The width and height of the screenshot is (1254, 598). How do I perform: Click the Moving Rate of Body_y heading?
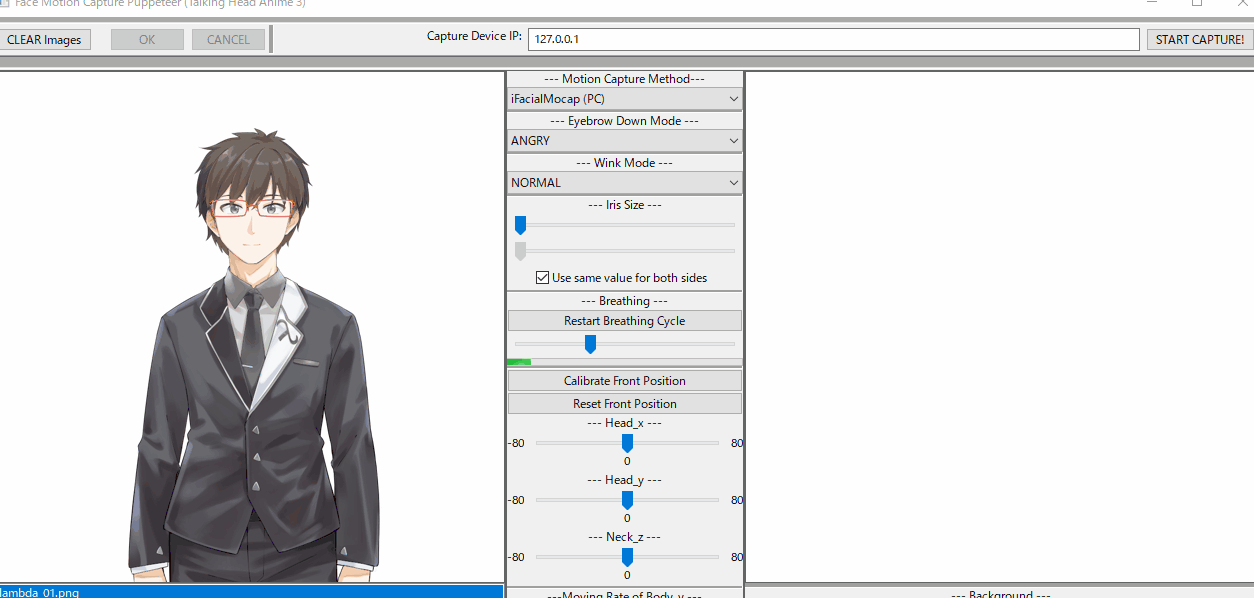[x=625, y=594]
